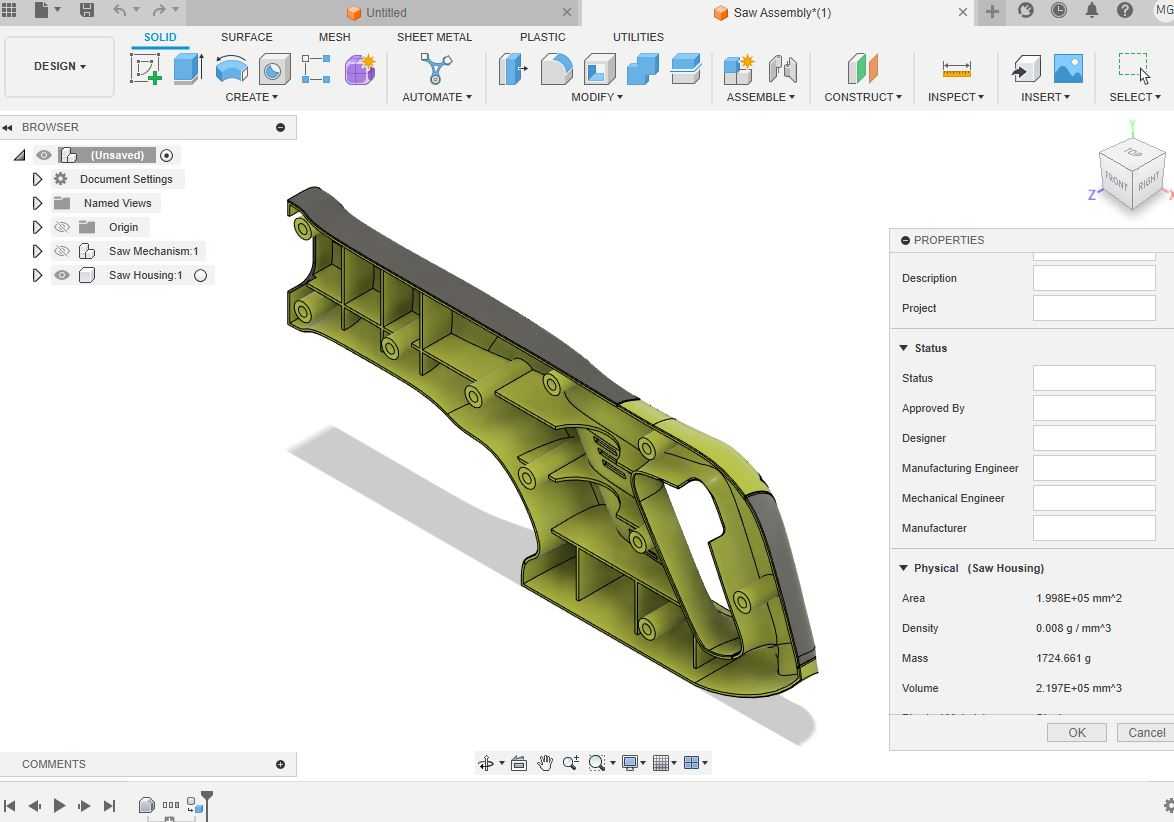Screen dimensions: 1174x822
Task: Pick the Revolve tool icon
Action: [231, 69]
